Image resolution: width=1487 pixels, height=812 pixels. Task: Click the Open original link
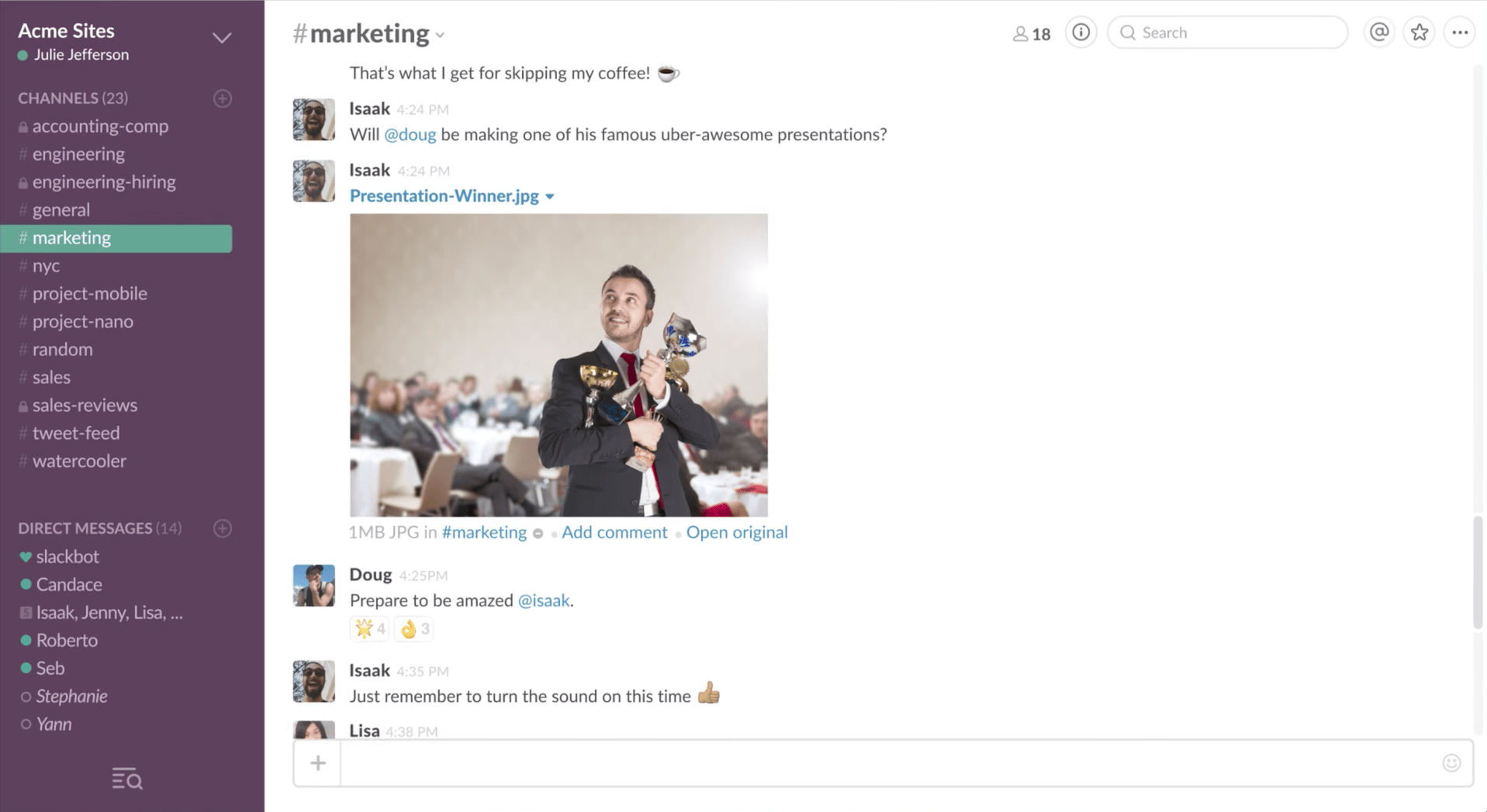pos(736,532)
